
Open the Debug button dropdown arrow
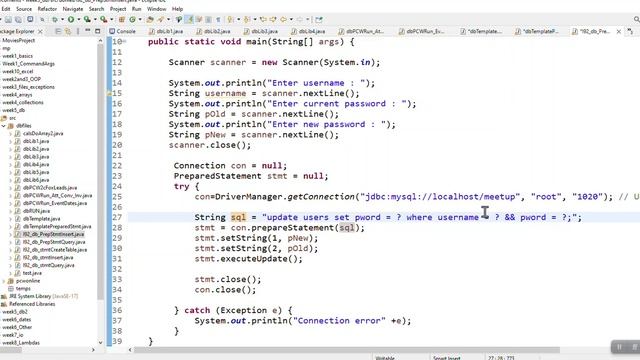62,19
